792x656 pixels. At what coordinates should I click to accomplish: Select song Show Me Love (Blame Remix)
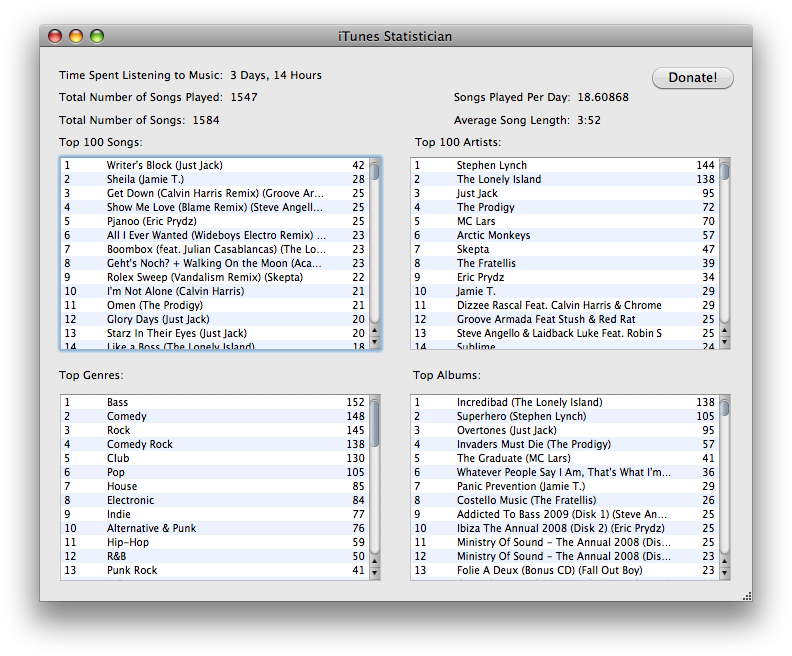pyautogui.click(x=215, y=207)
